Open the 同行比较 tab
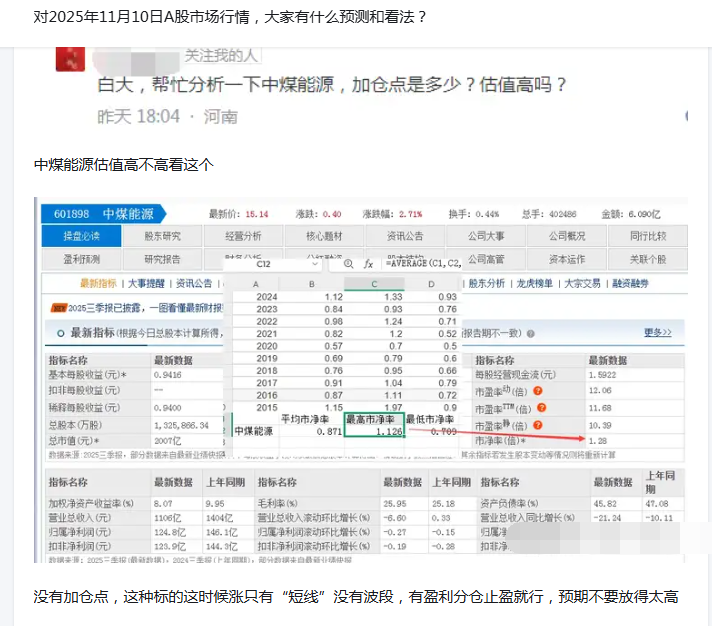 [648, 236]
